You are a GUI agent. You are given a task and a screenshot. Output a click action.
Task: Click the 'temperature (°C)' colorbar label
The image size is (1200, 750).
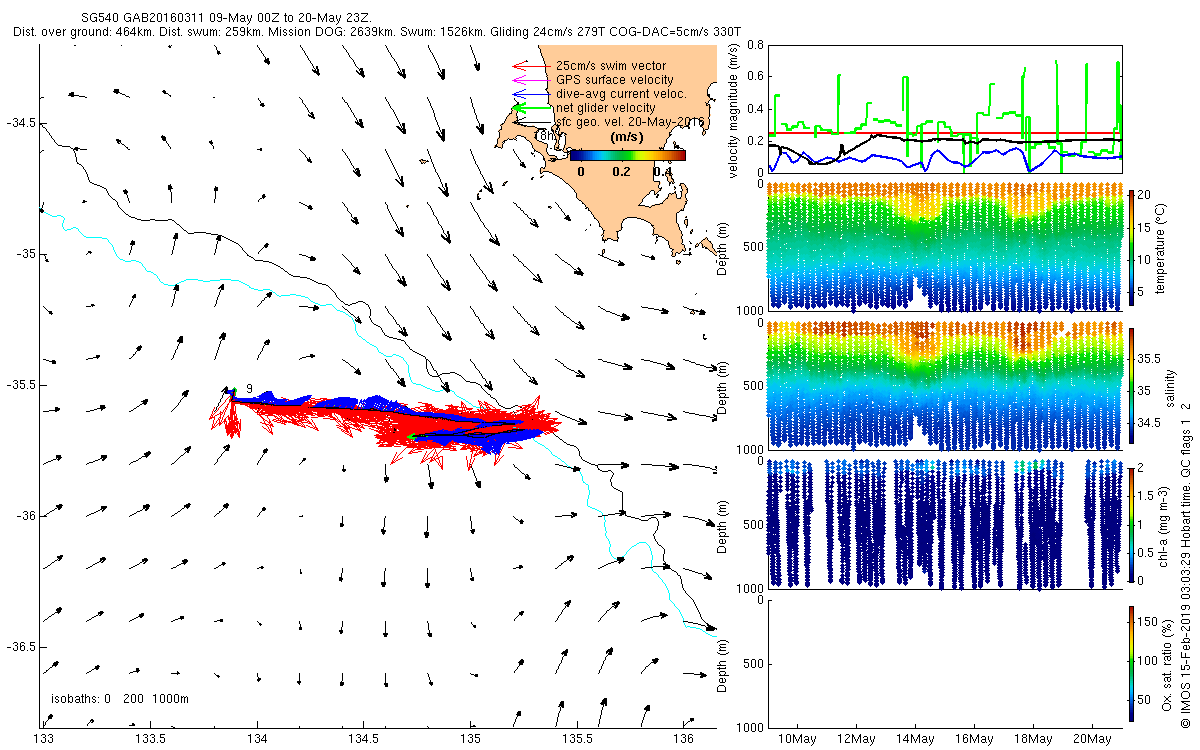click(1162, 250)
